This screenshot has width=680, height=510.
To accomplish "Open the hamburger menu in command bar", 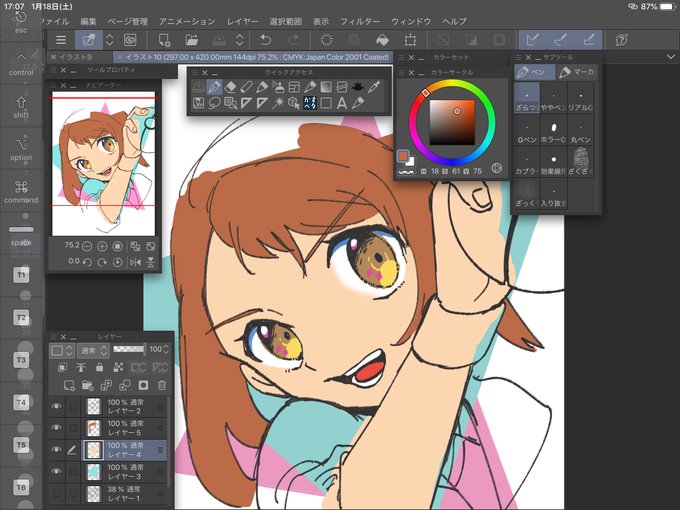I will [x=61, y=40].
